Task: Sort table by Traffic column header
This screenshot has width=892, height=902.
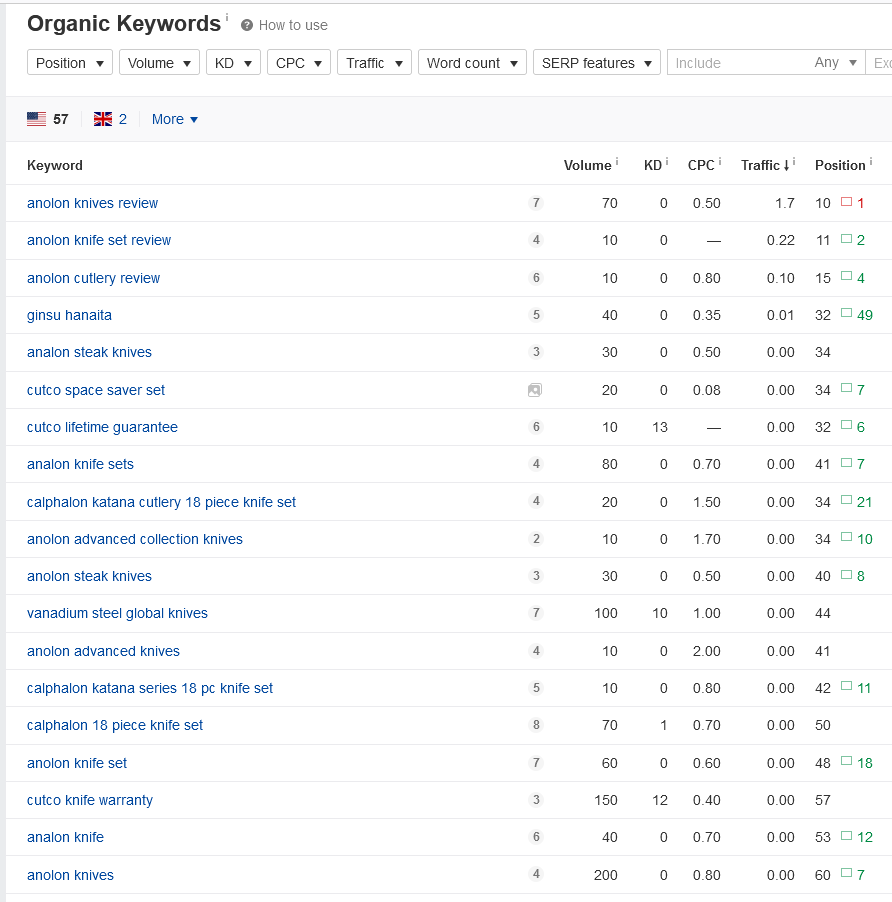Action: tap(765, 165)
